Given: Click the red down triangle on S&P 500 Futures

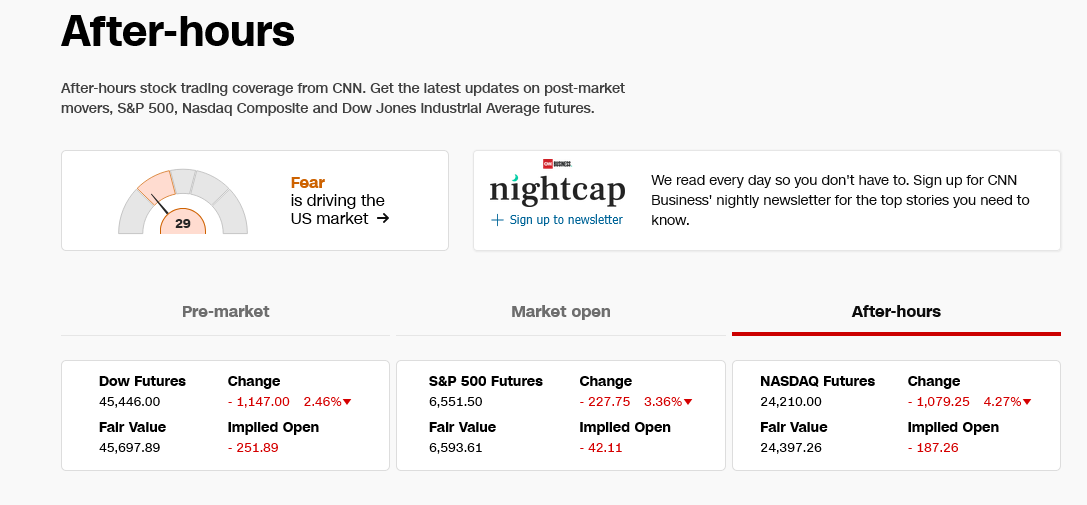Looking at the screenshot, I should [x=688, y=402].
